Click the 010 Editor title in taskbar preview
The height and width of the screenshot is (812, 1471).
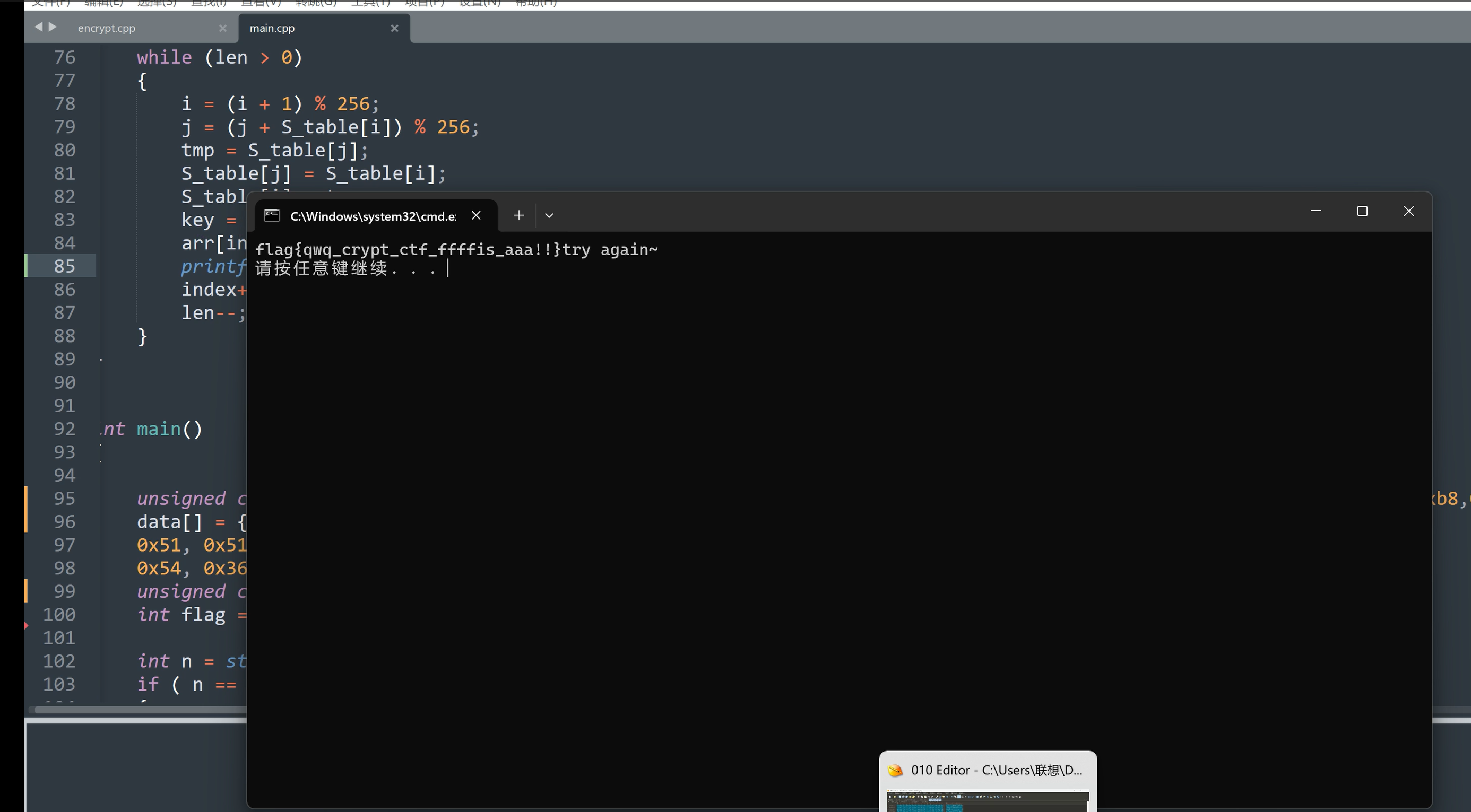996,770
